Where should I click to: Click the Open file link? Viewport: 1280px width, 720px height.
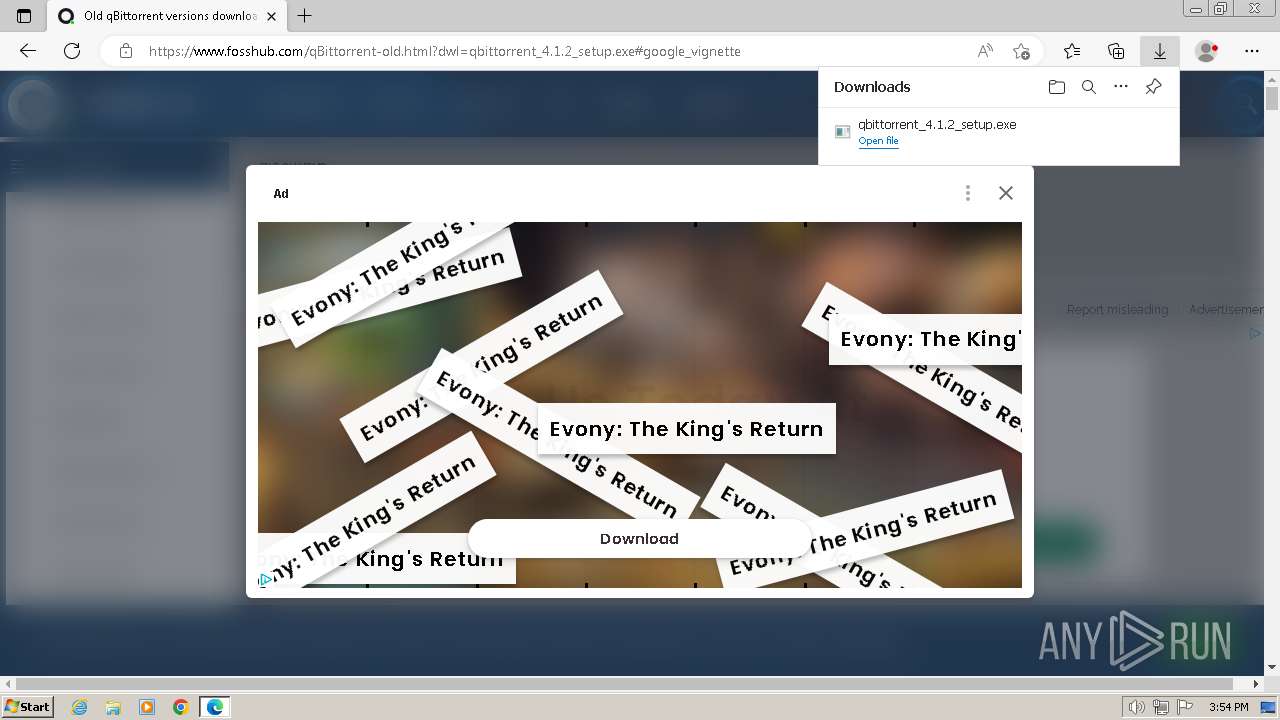point(878,141)
